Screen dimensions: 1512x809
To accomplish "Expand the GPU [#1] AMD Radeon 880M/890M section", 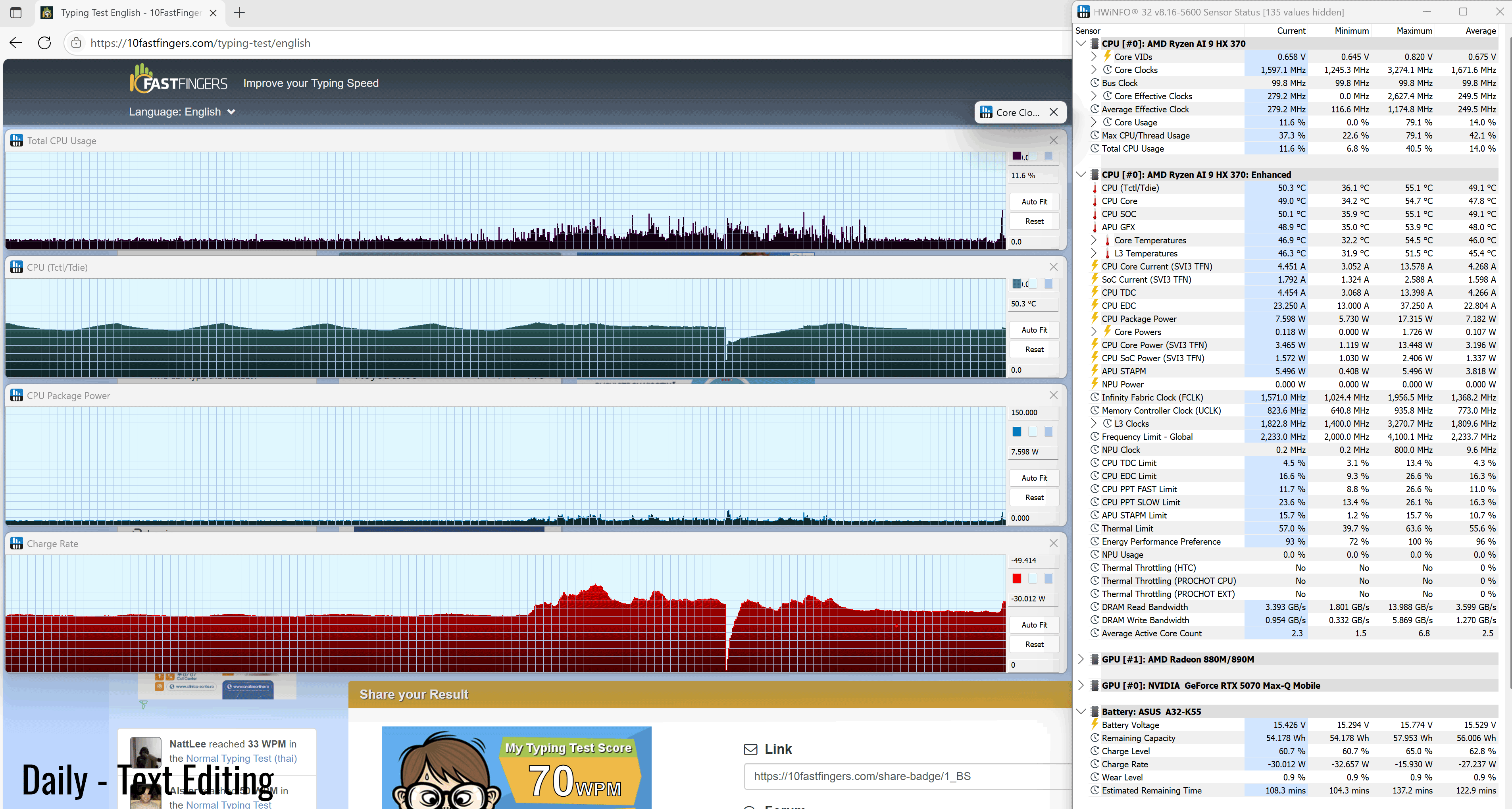I will tap(1081, 659).
